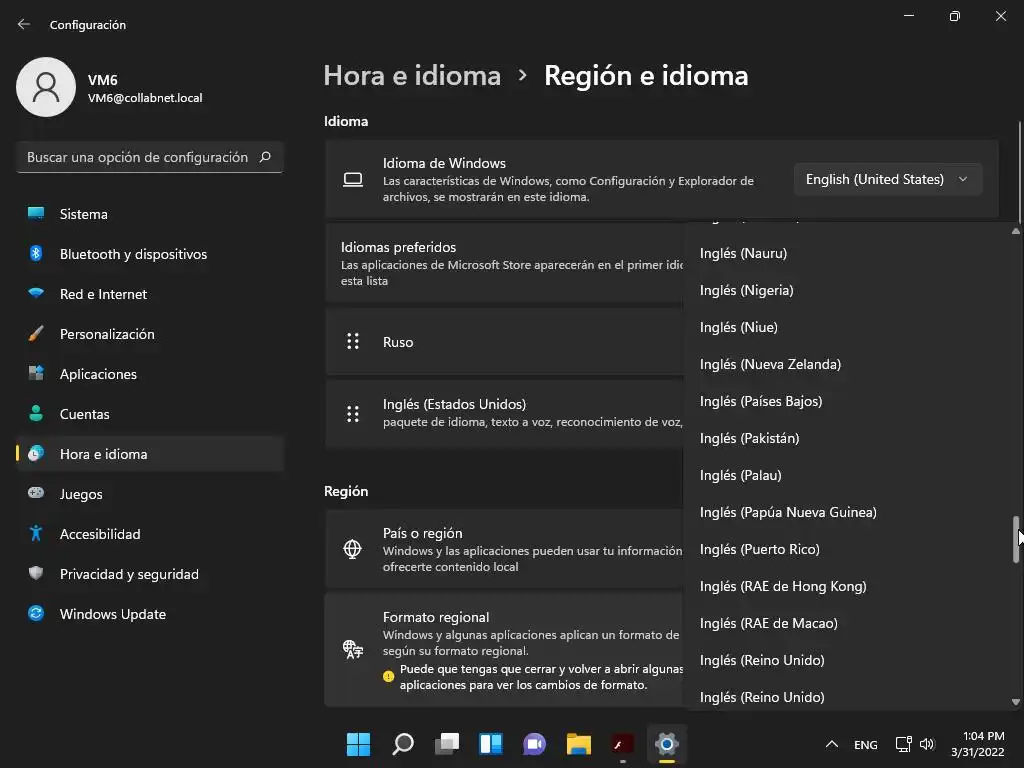Open the English (United States) language dropdown
This screenshot has height=768, width=1024.
point(888,179)
